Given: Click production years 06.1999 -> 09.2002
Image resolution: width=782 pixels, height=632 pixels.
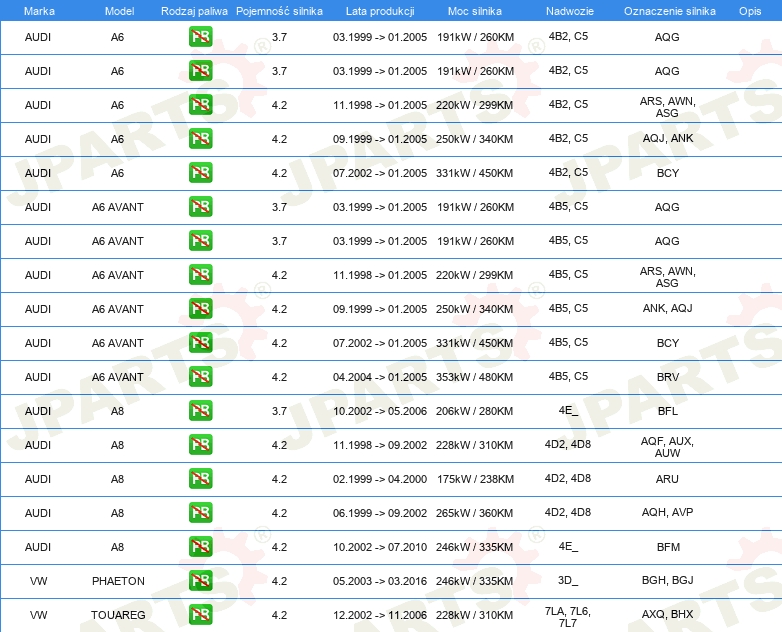Looking at the screenshot, I should 380,513.
